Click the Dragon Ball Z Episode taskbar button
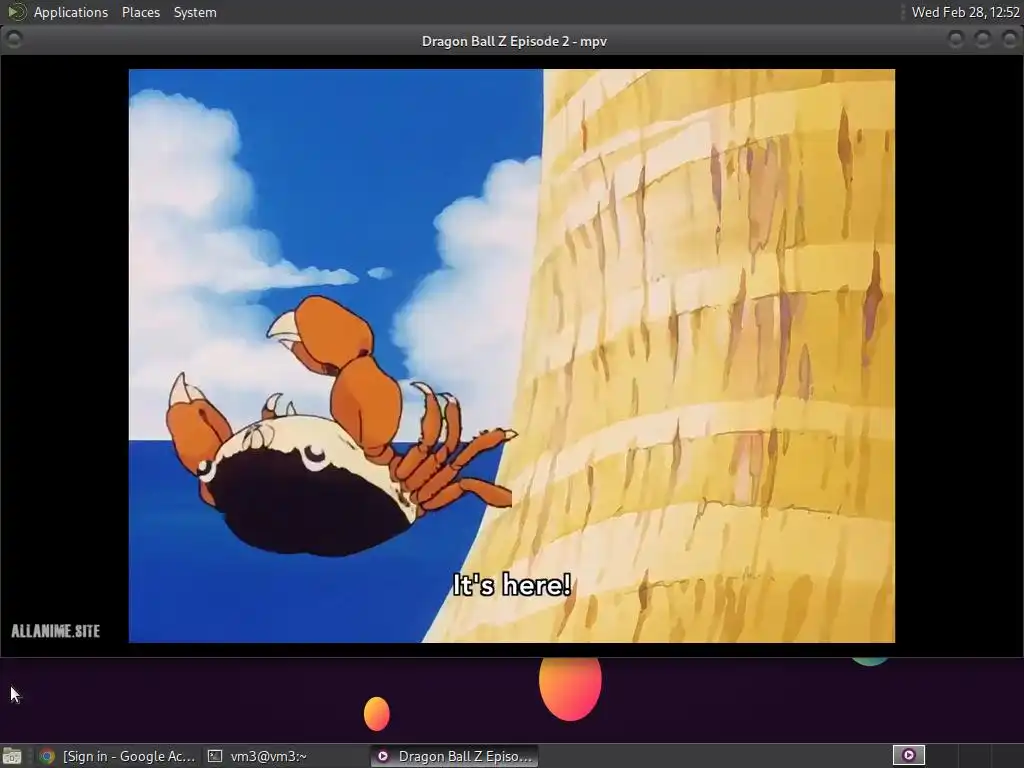Screen dimensions: 1024x768 tap(455, 756)
